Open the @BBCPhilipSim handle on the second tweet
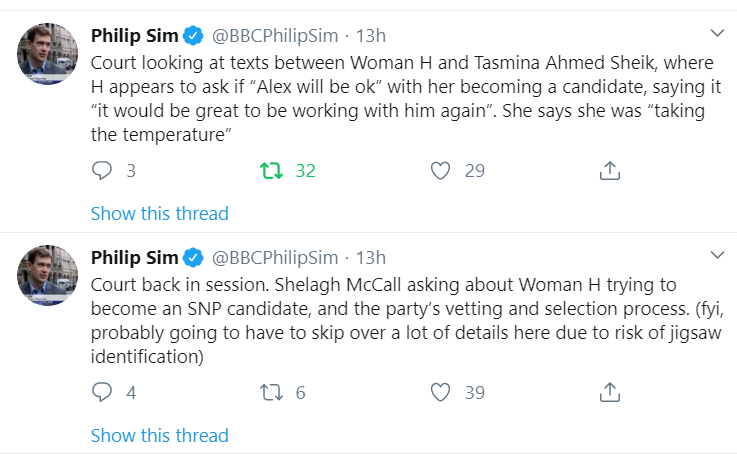The height and width of the screenshot is (454, 737). pyautogui.click(x=275, y=258)
